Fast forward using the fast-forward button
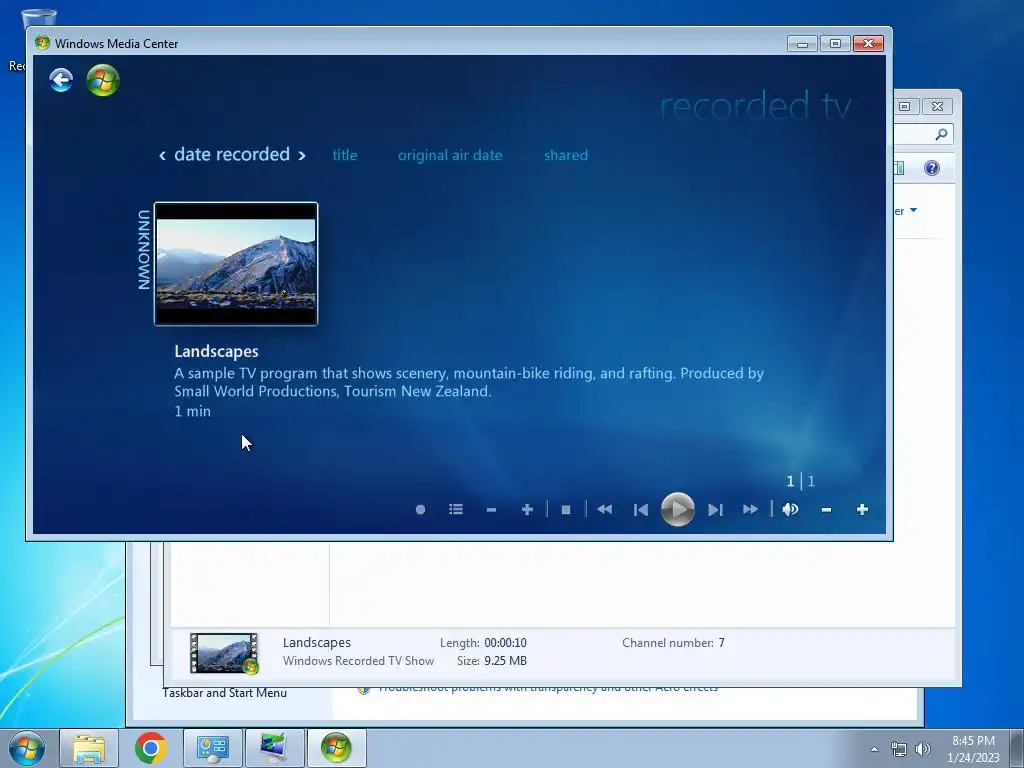The width and height of the screenshot is (1024, 768). tap(750, 509)
